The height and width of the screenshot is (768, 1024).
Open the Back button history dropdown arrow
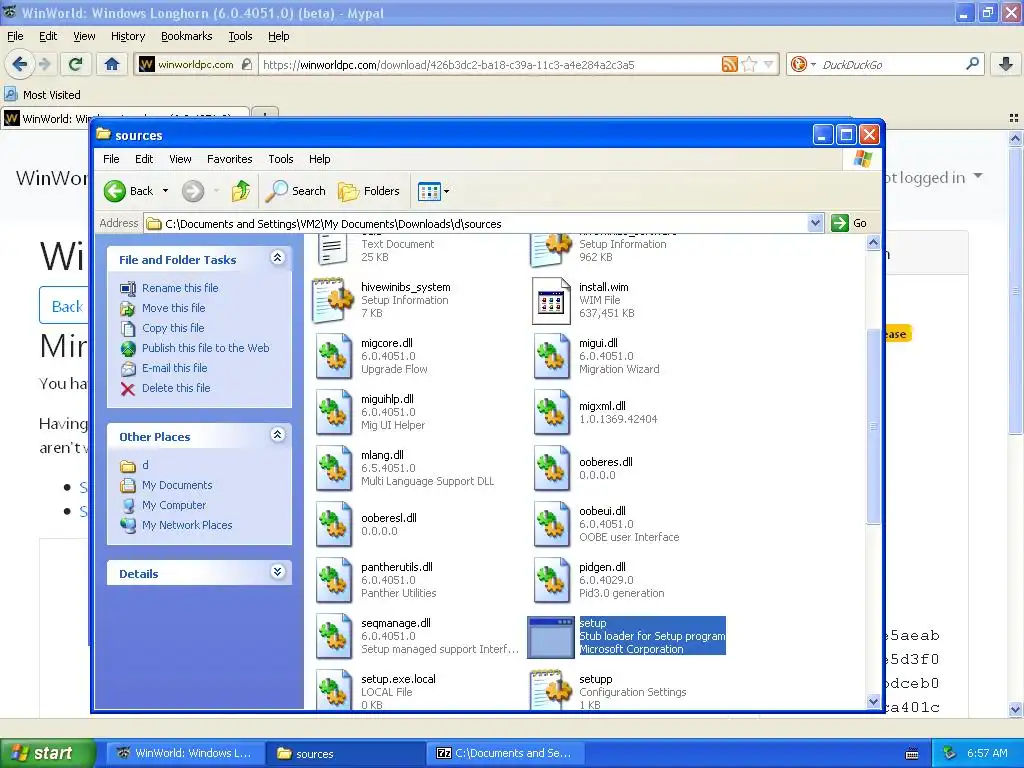pos(165,191)
